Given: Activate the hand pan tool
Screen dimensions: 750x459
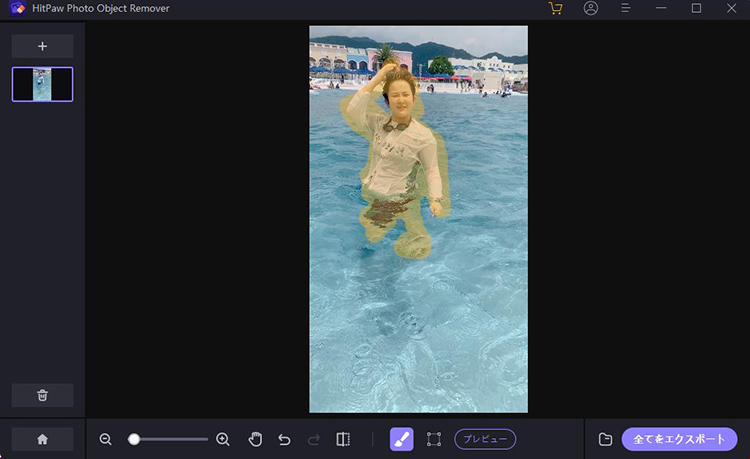Looking at the screenshot, I should (255, 439).
